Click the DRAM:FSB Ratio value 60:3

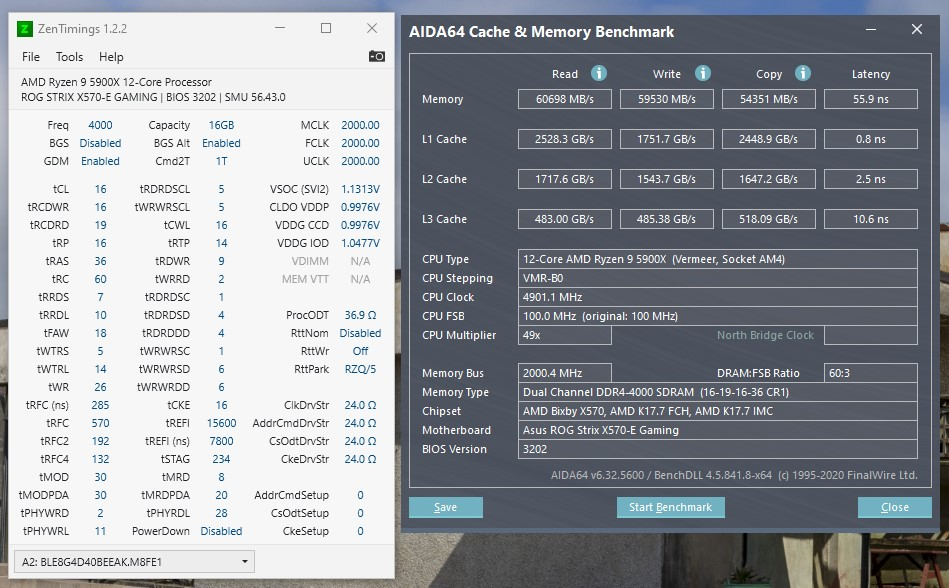click(x=871, y=373)
